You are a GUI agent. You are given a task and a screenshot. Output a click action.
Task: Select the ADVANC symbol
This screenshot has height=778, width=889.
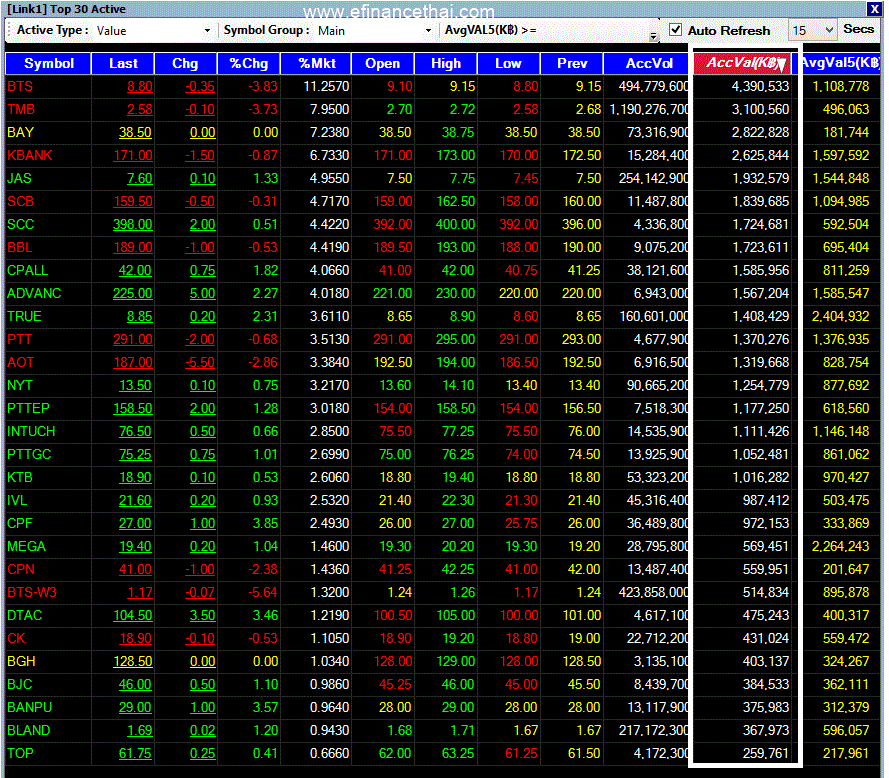tap(34, 293)
